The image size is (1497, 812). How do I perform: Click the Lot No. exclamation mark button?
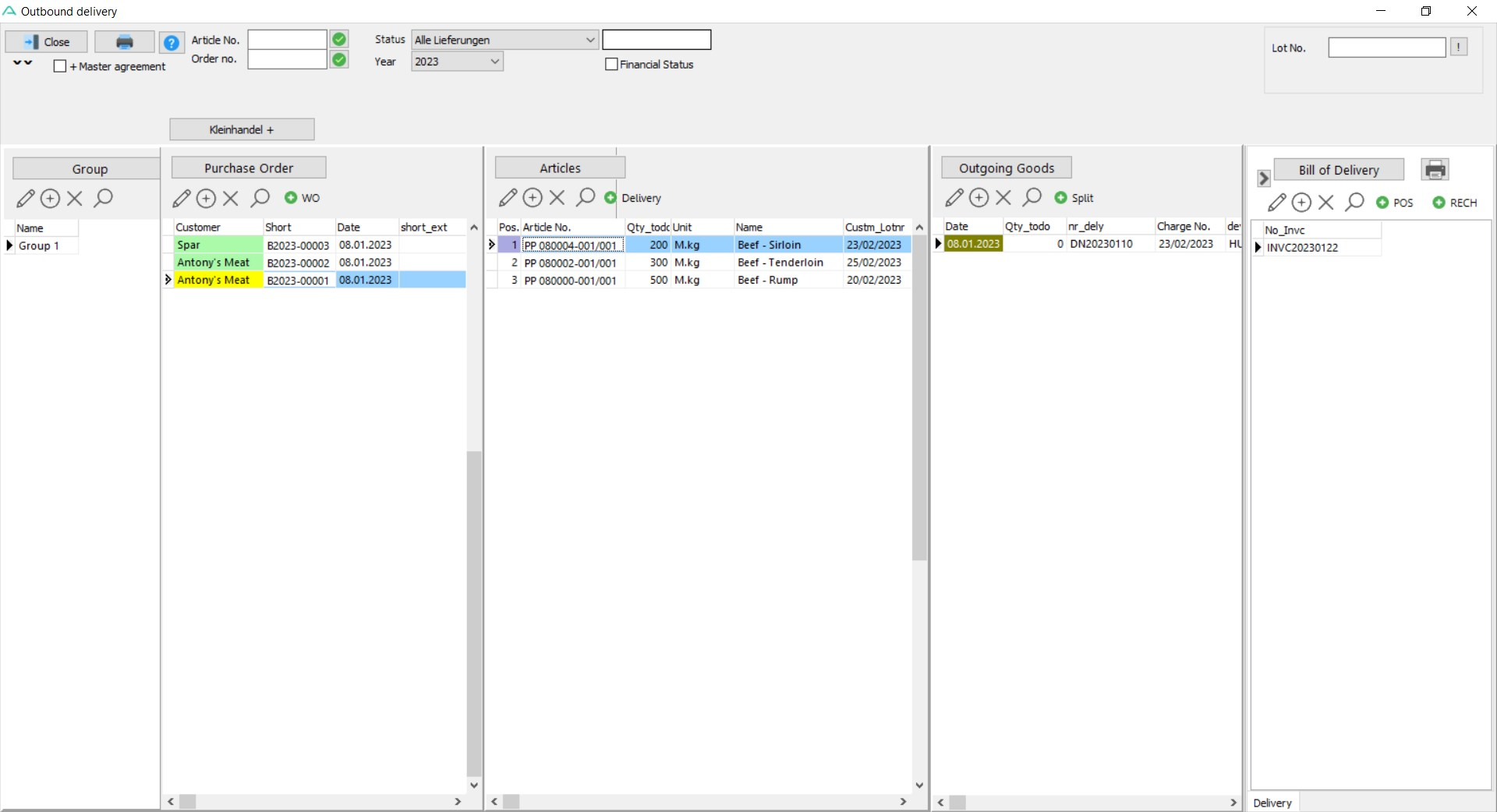pyautogui.click(x=1458, y=48)
